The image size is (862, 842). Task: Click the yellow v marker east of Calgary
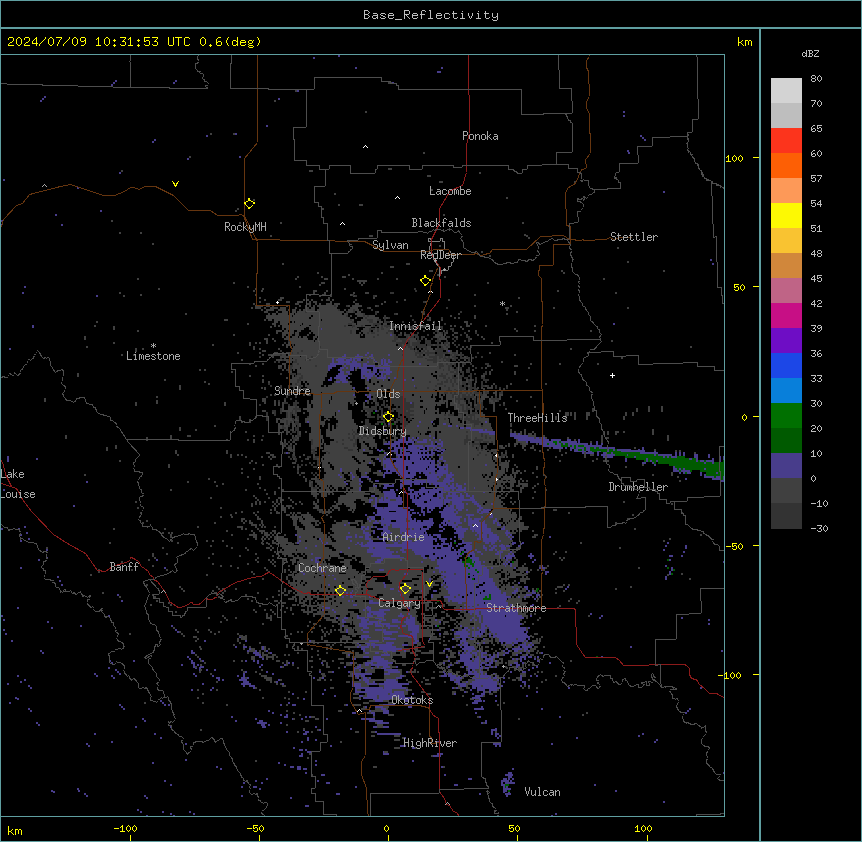(x=429, y=584)
